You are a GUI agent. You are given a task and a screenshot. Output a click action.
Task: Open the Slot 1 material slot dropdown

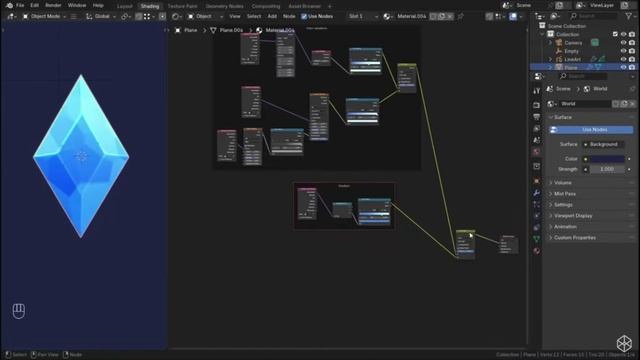click(362, 16)
